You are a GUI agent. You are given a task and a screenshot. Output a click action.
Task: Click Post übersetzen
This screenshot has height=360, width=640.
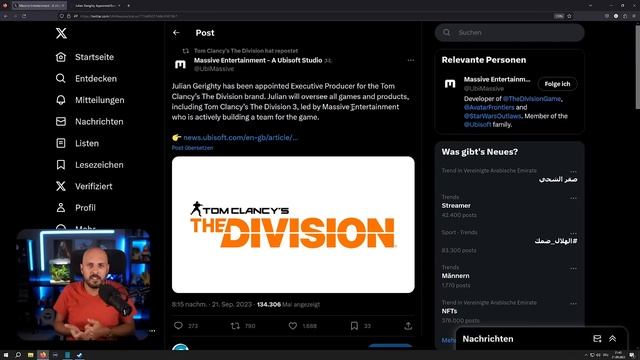(x=192, y=148)
